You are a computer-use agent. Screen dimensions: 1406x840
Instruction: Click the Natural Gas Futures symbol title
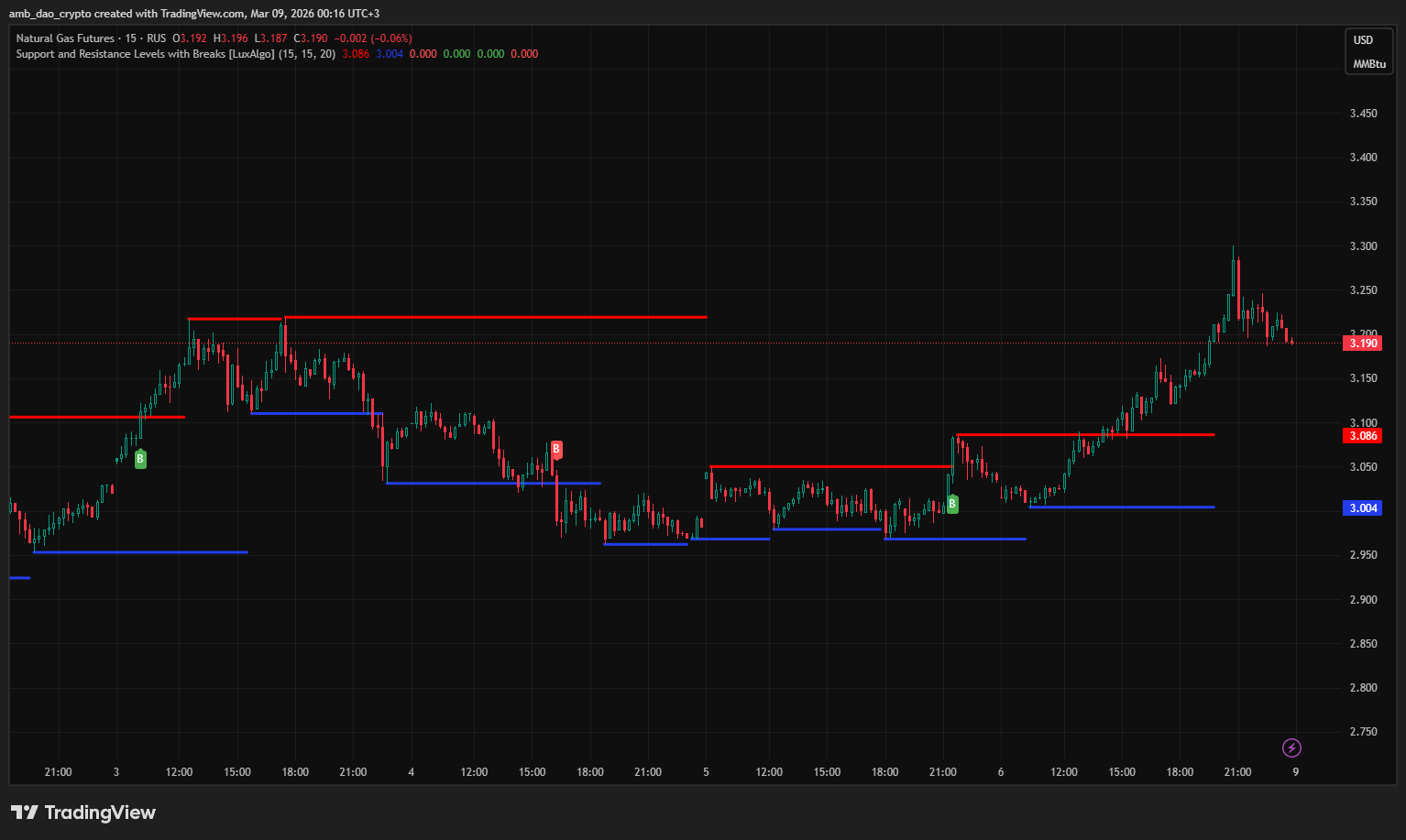pos(65,38)
